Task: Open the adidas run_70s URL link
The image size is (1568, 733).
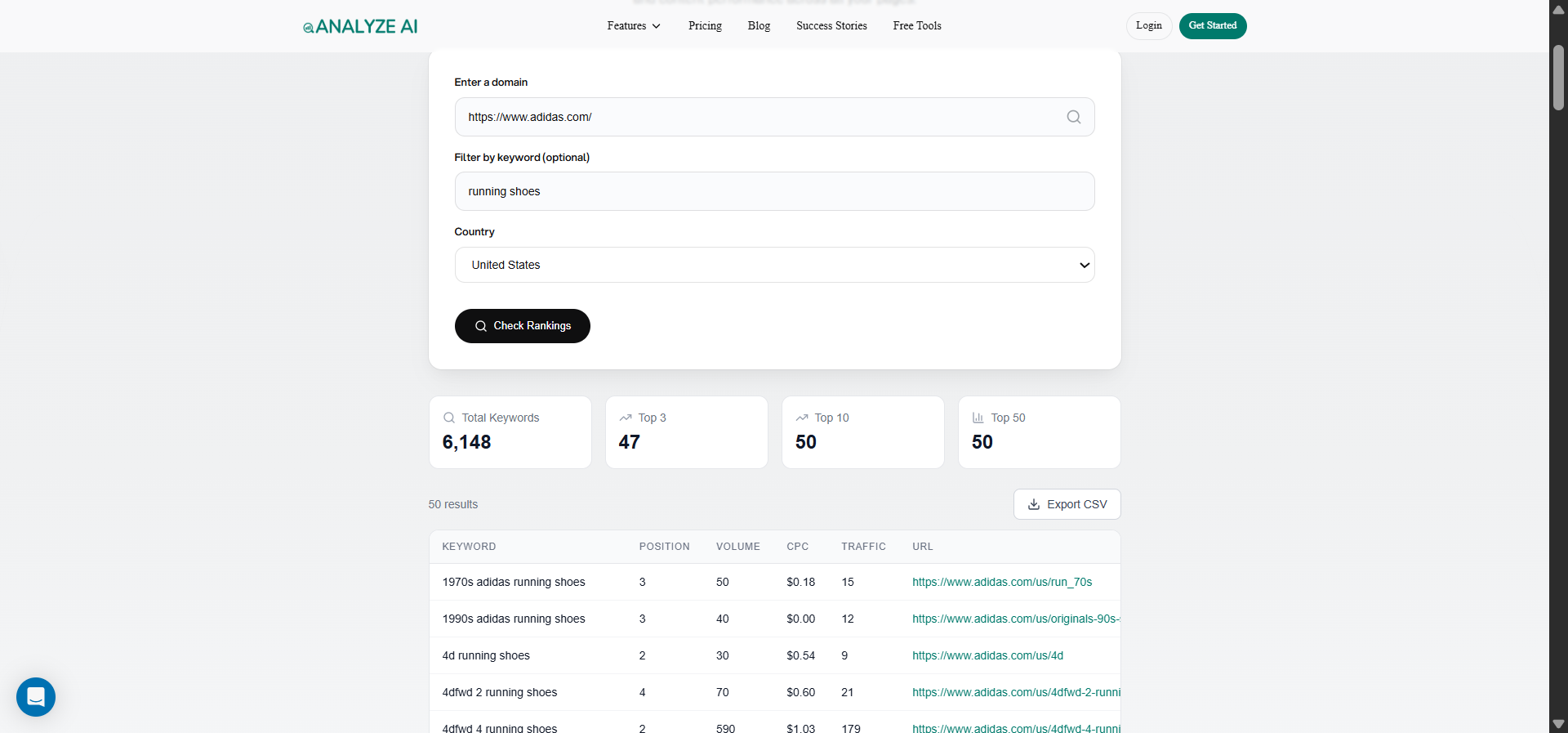Action: (1002, 582)
